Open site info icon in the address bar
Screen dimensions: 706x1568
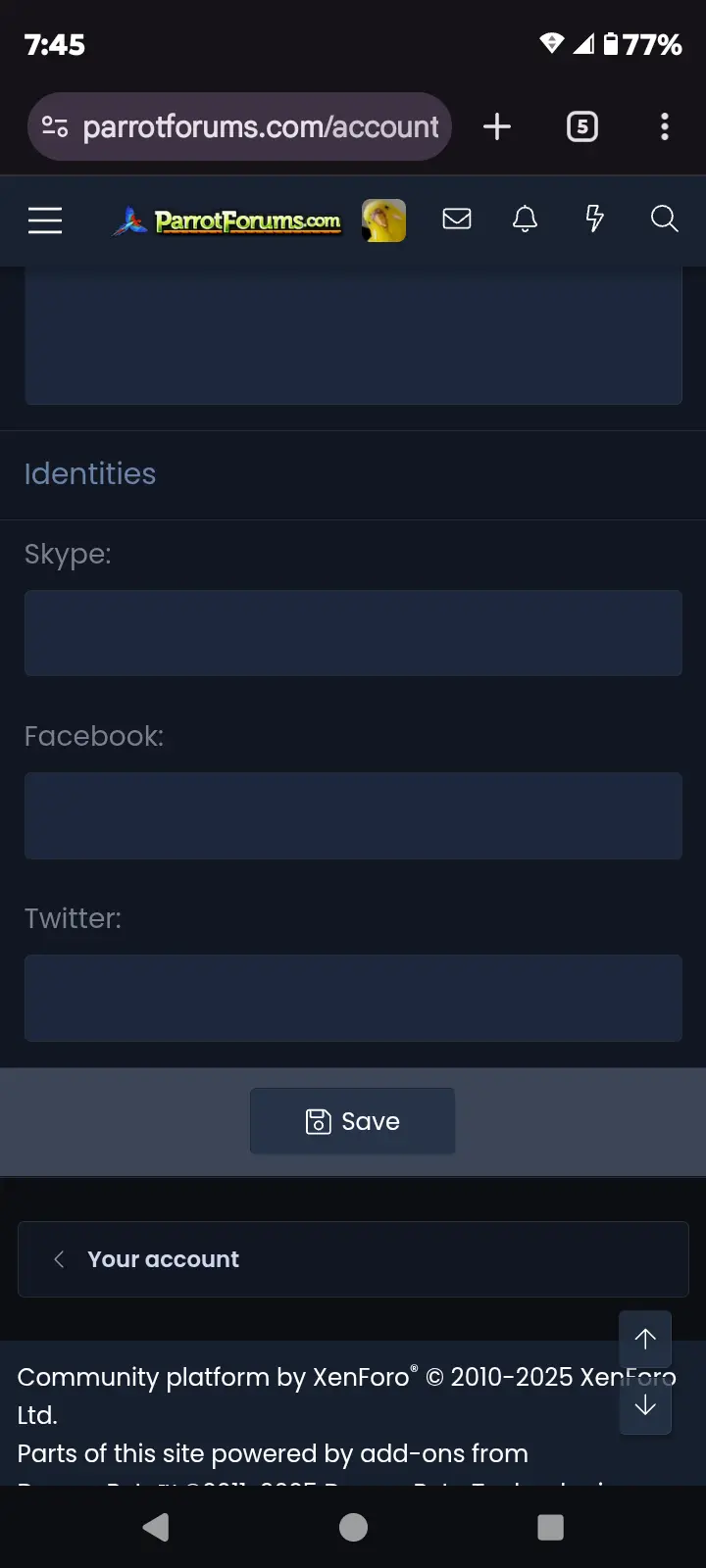[55, 126]
